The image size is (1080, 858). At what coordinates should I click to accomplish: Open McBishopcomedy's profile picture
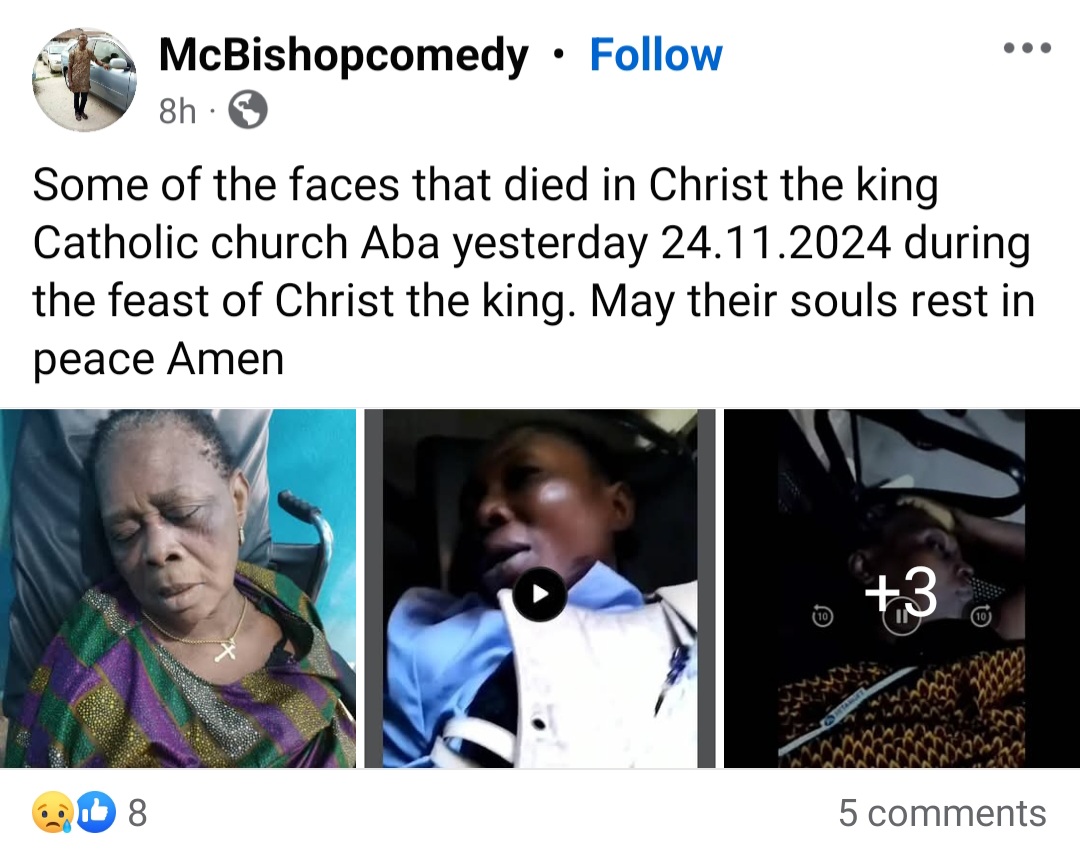click(84, 80)
